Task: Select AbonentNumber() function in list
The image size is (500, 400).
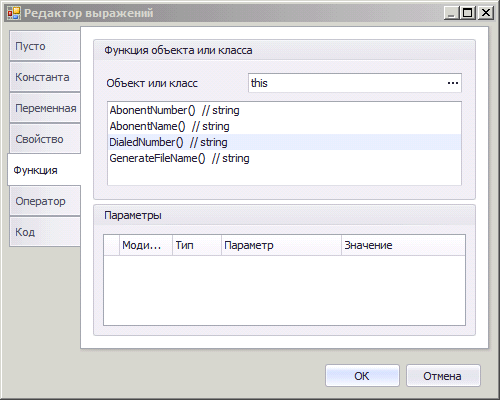Action: click(x=284, y=110)
